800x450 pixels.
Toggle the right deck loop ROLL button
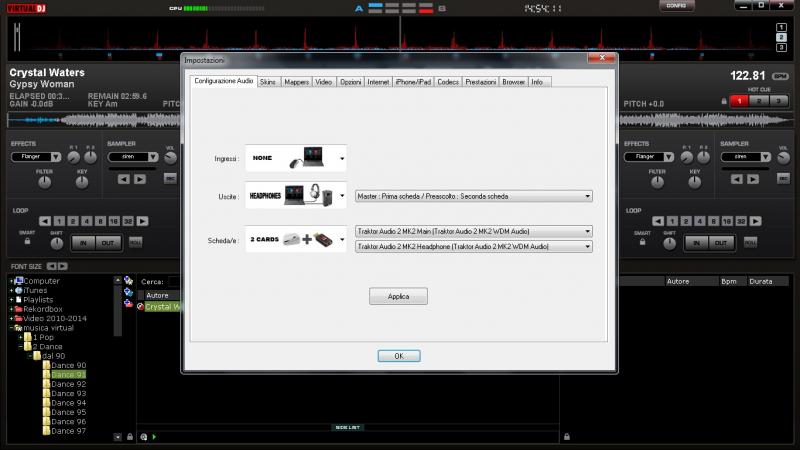point(750,242)
